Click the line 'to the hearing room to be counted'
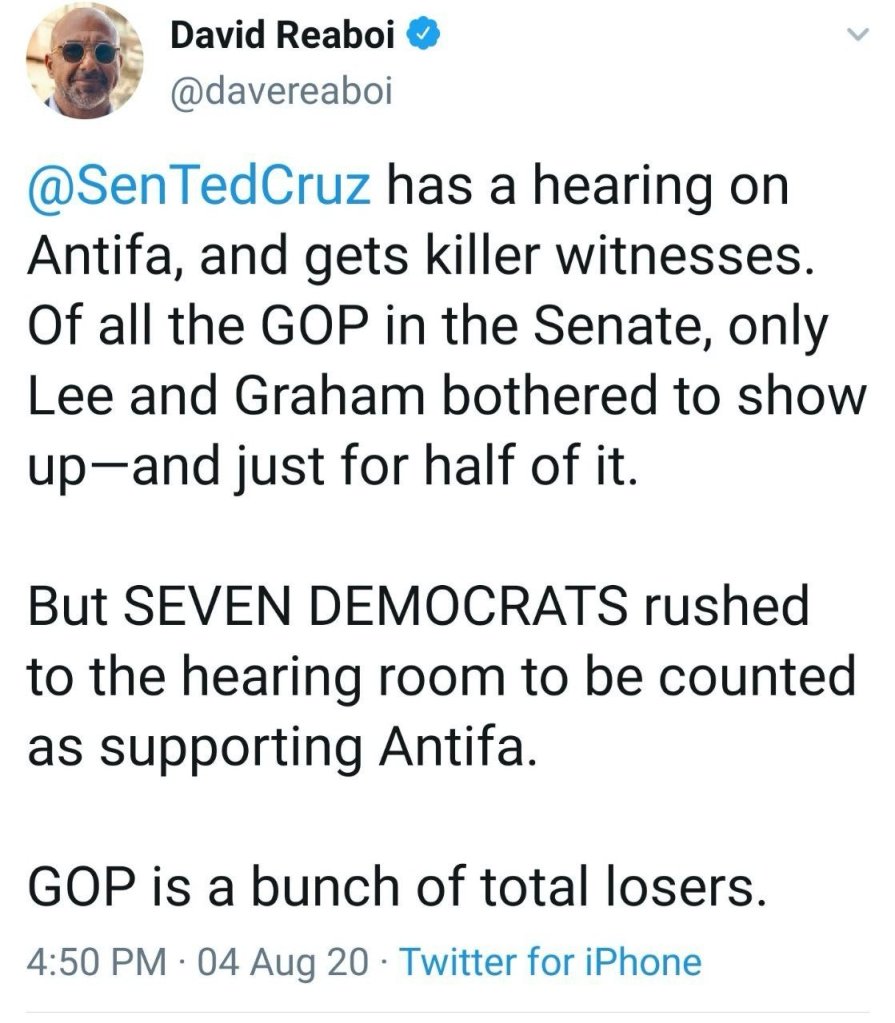 pos(440,677)
